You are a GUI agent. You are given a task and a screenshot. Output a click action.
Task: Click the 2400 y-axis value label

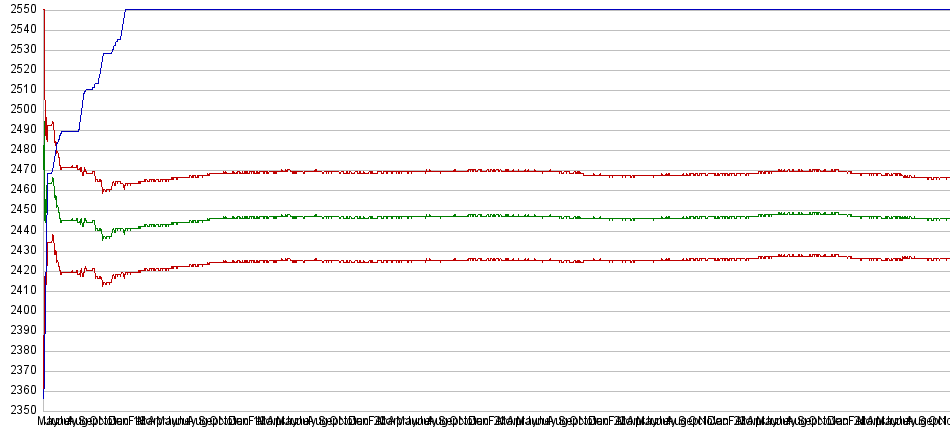click(21, 310)
